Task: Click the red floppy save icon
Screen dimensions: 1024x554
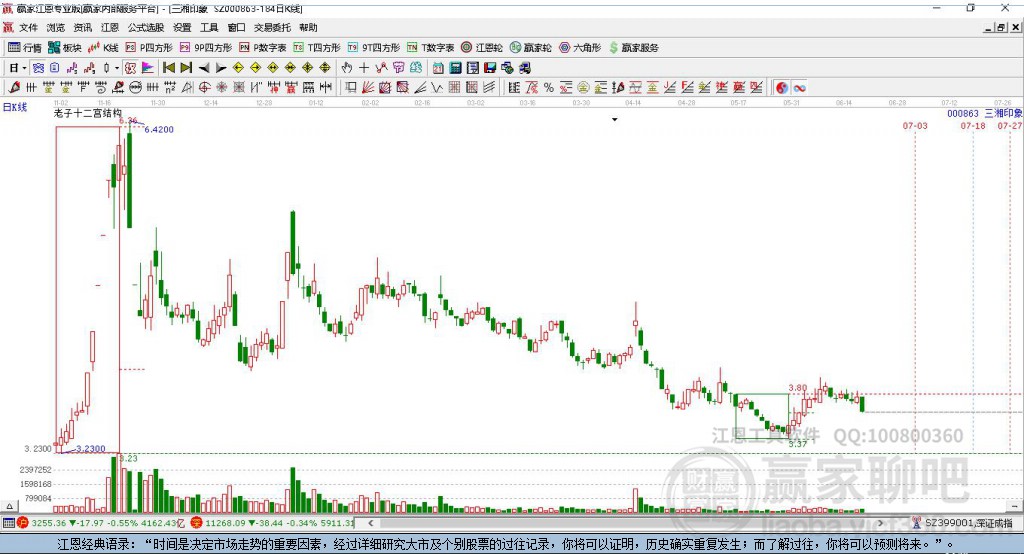Action: 490,67
